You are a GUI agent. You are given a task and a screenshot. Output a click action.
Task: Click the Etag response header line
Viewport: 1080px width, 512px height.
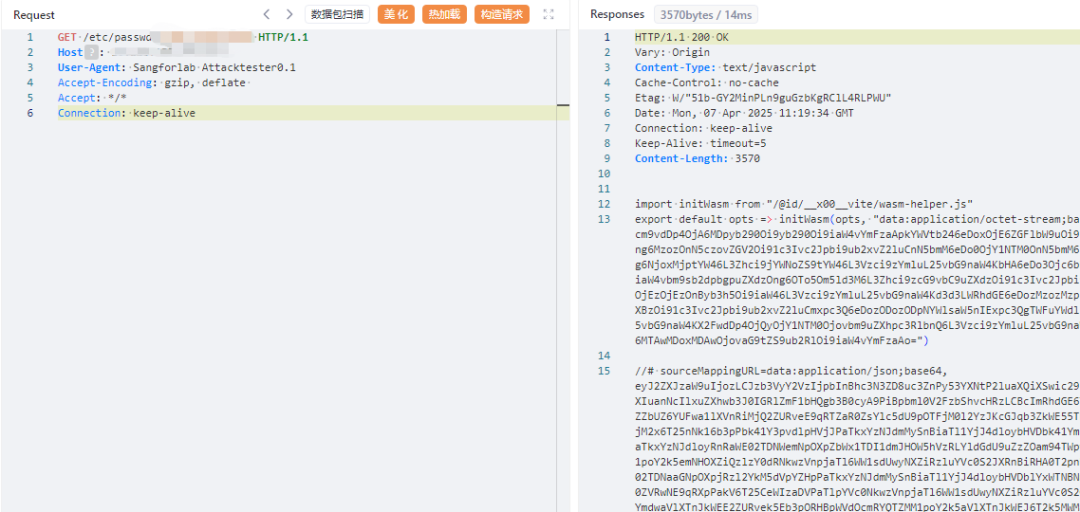click(763, 98)
